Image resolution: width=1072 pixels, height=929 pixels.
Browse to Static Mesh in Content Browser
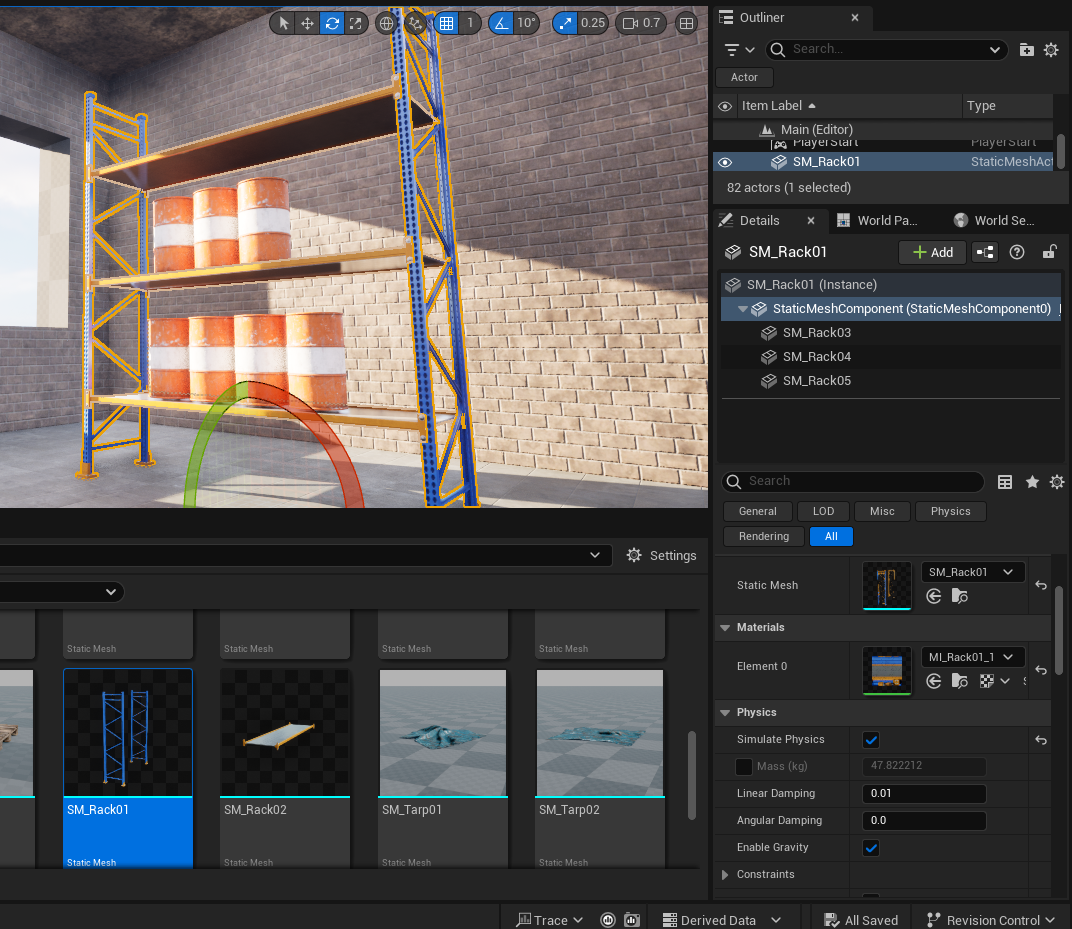click(960, 596)
